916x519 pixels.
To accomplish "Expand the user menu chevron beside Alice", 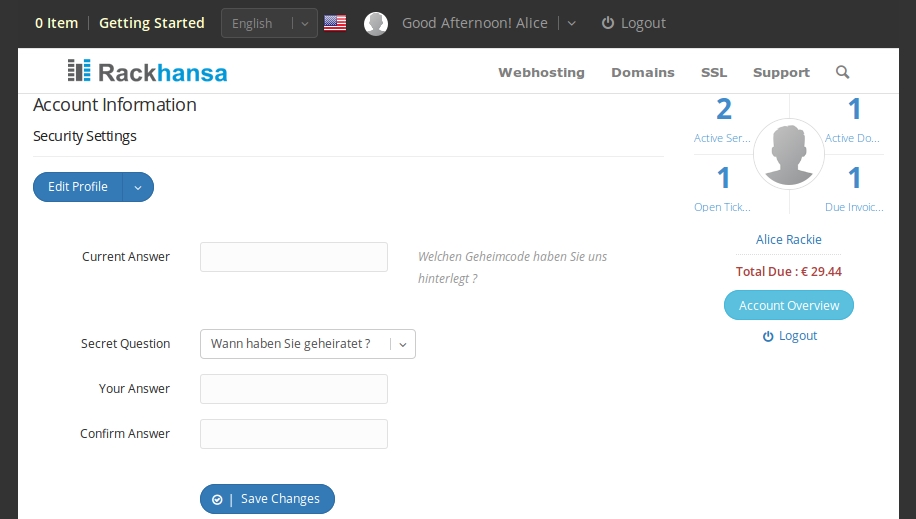I will tap(571, 23).
